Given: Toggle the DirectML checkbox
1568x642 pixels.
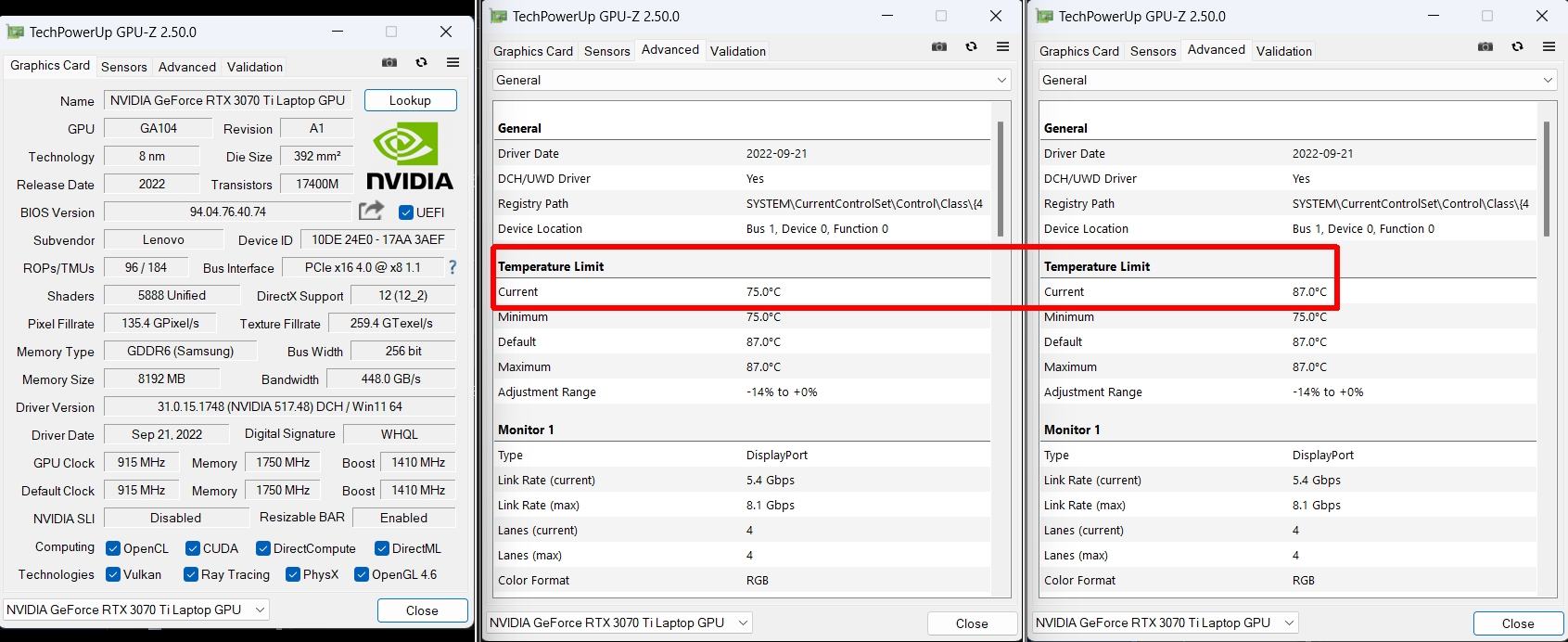Looking at the screenshot, I should click(382, 548).
